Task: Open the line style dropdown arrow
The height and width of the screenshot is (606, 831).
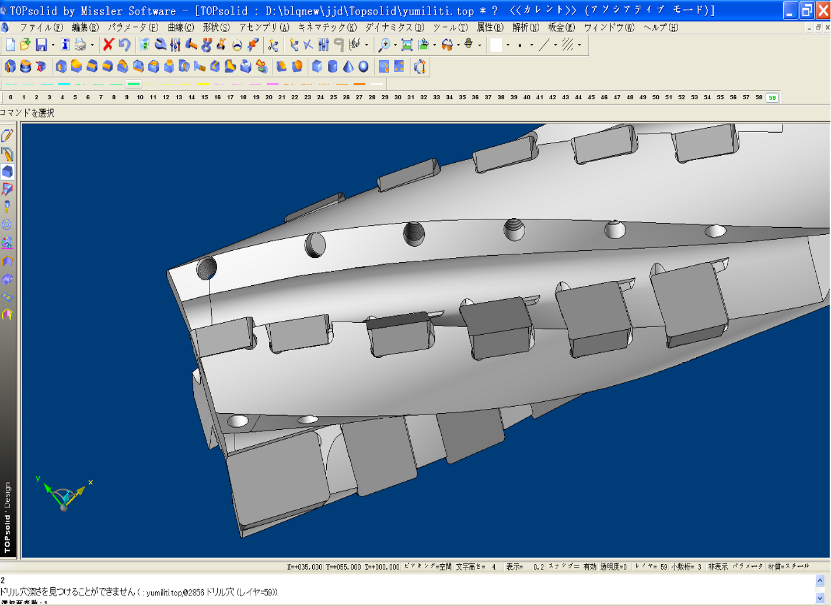Action: [555, 45]
